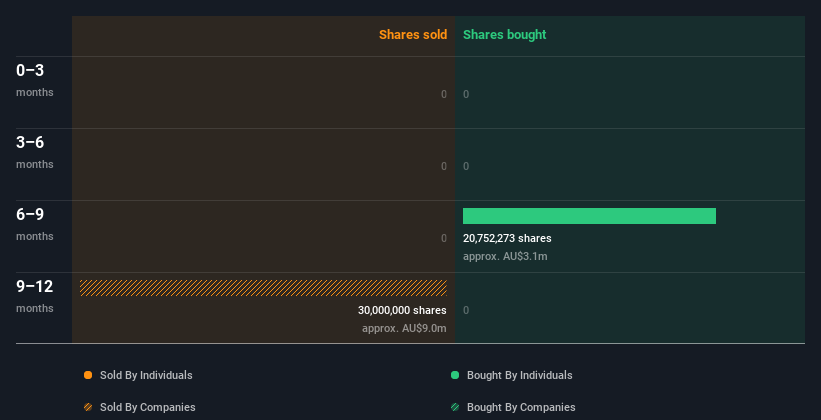Click the Sold By Companies legend label
The width and height of the screenshot is (821, 420).
148,407
